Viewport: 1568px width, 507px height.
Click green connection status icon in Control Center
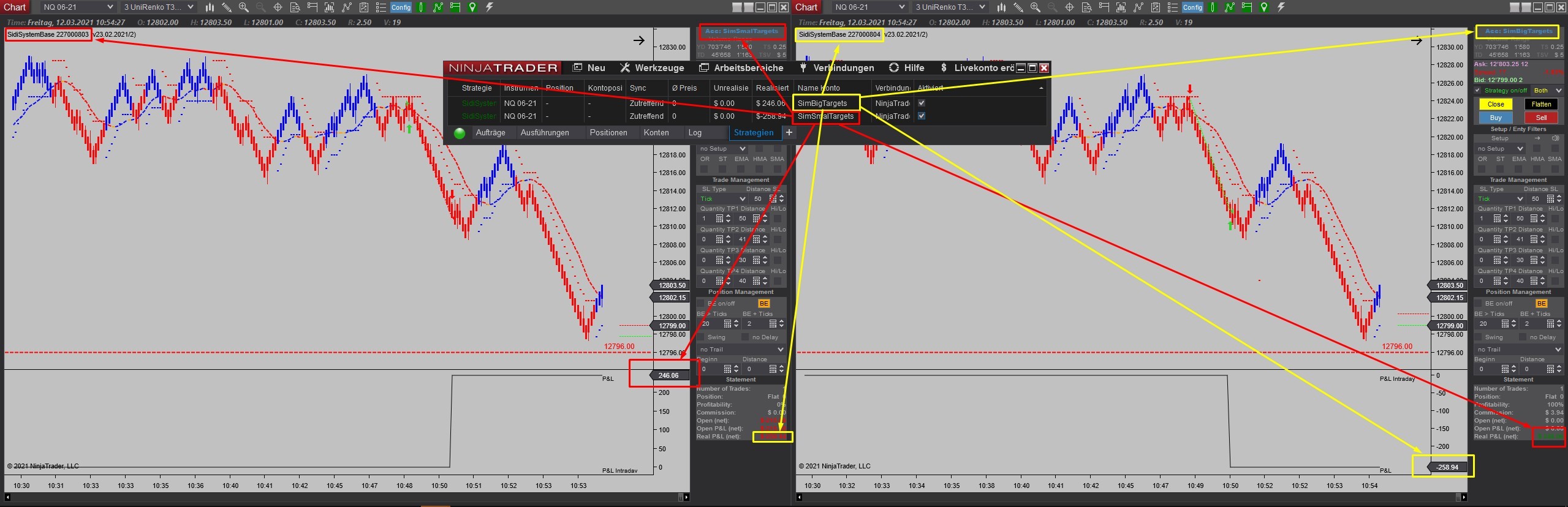point(460,133)
